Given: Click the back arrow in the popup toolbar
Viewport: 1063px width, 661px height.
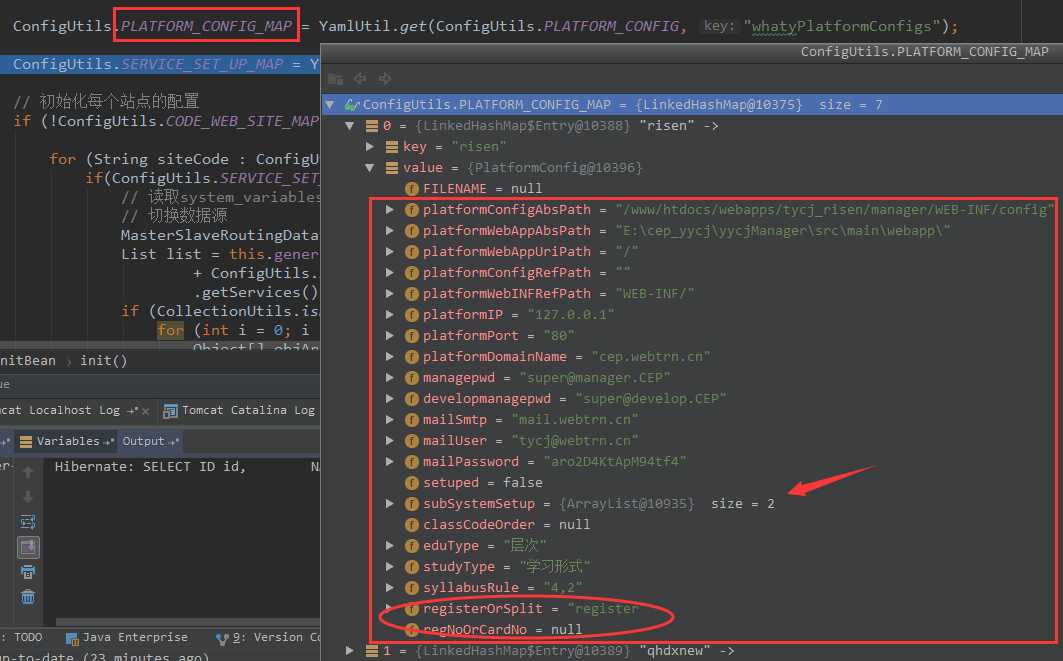Looking at the screenshot, I should [360, 79].
